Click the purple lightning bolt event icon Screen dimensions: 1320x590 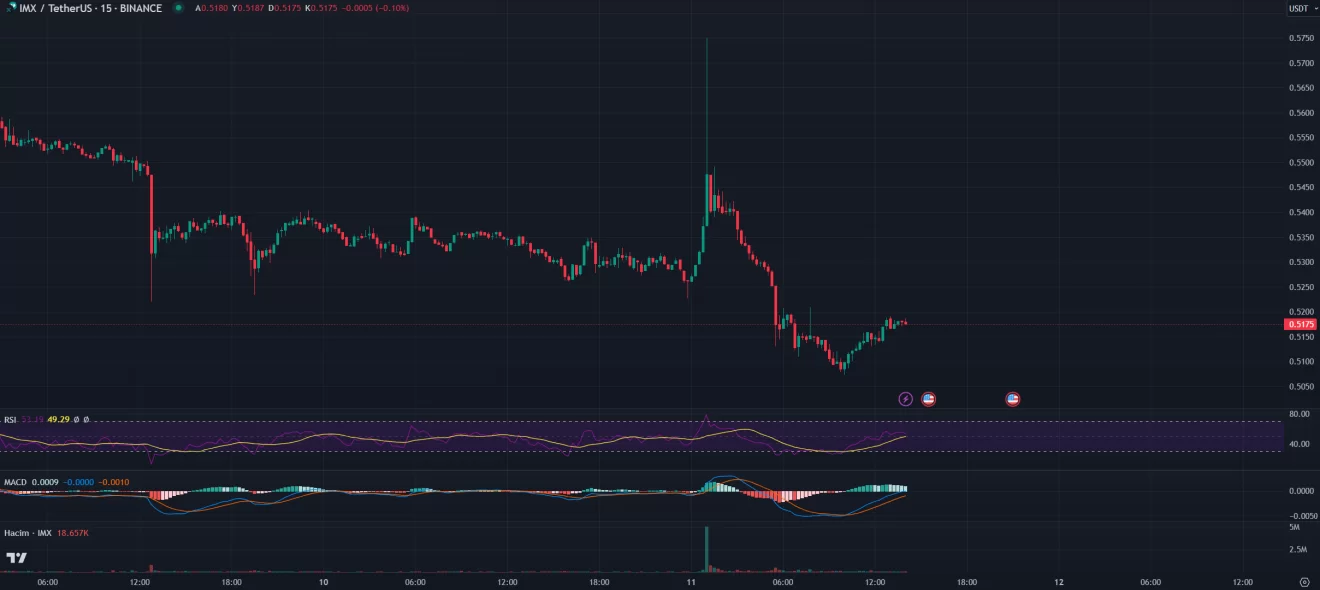click(x=906, y=399)
